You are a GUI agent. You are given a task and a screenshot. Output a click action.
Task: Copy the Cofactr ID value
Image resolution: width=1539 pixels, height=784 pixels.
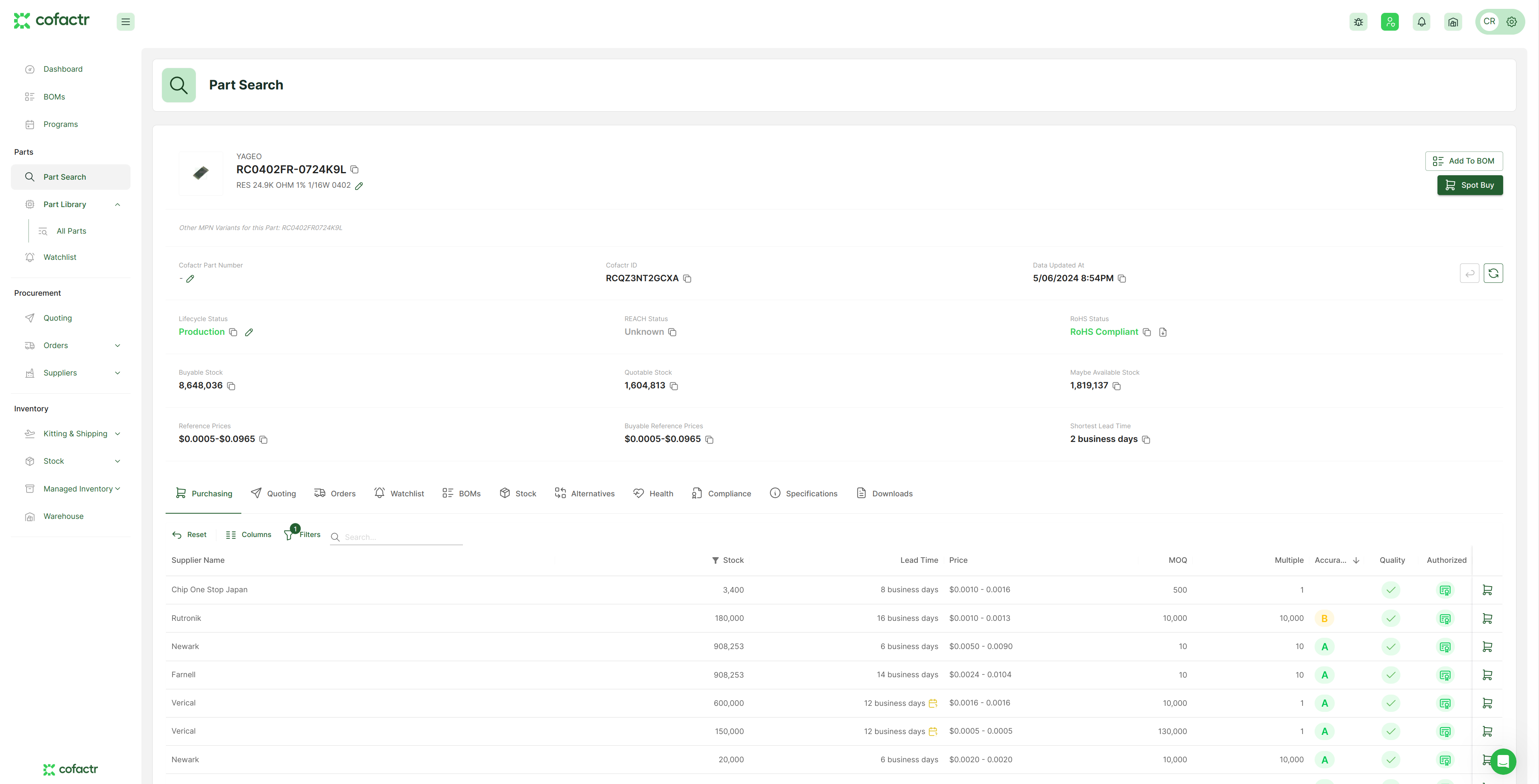(x=687, y=278)
